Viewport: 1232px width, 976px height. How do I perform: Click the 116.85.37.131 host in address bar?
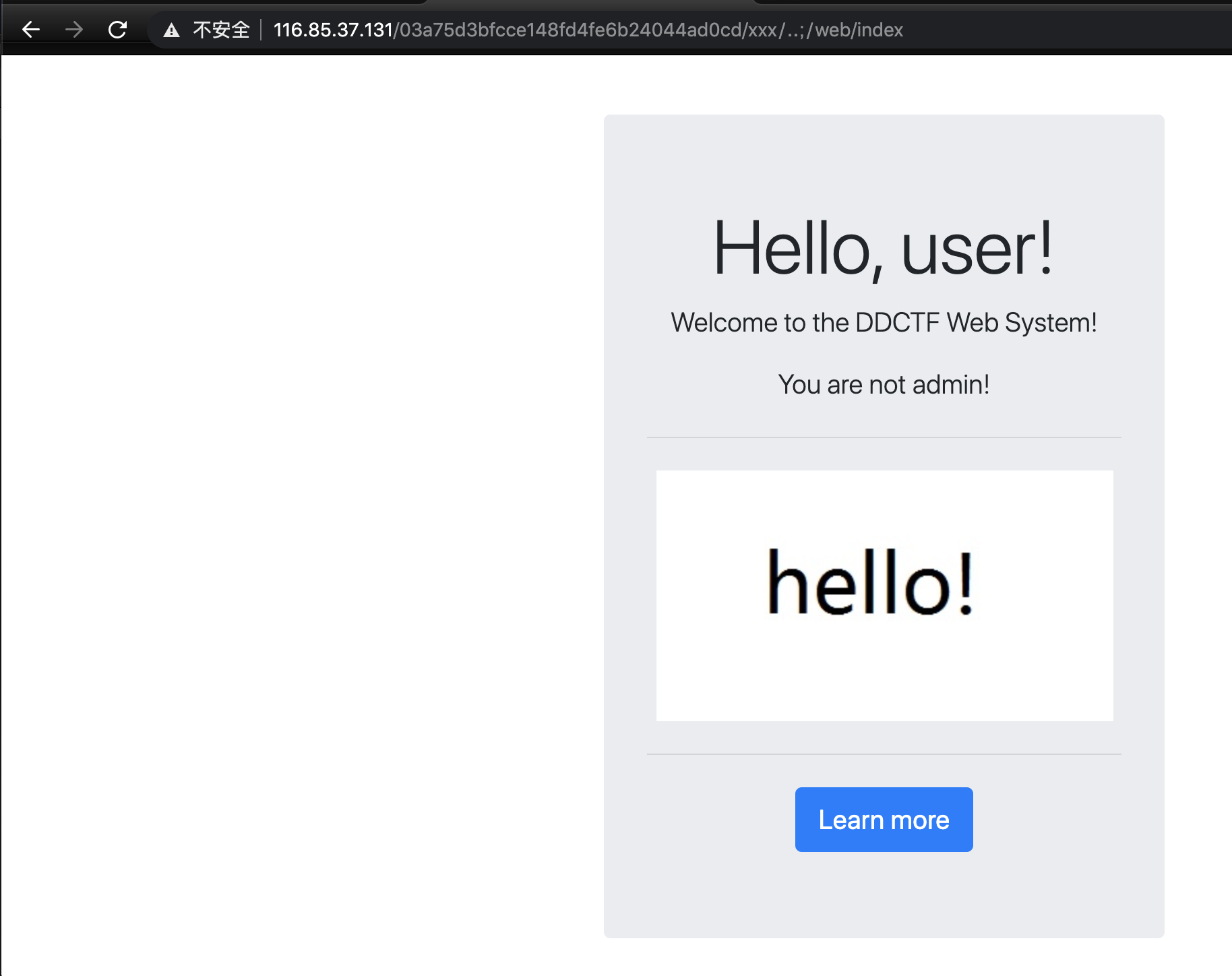coord(333,30)
